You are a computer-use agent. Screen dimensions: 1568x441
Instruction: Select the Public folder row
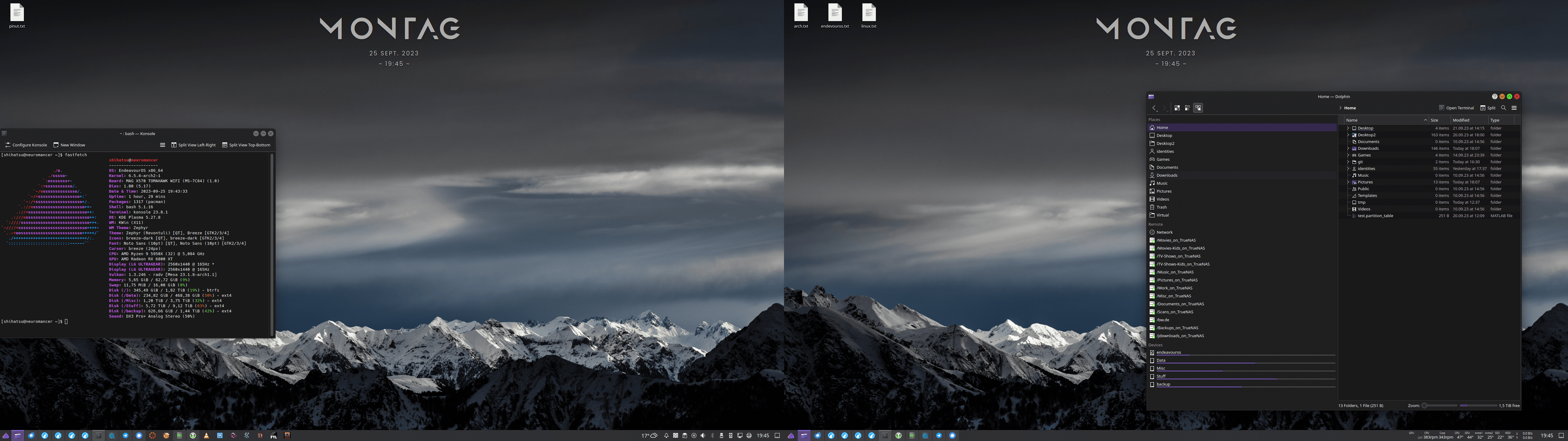(1429, 189)
